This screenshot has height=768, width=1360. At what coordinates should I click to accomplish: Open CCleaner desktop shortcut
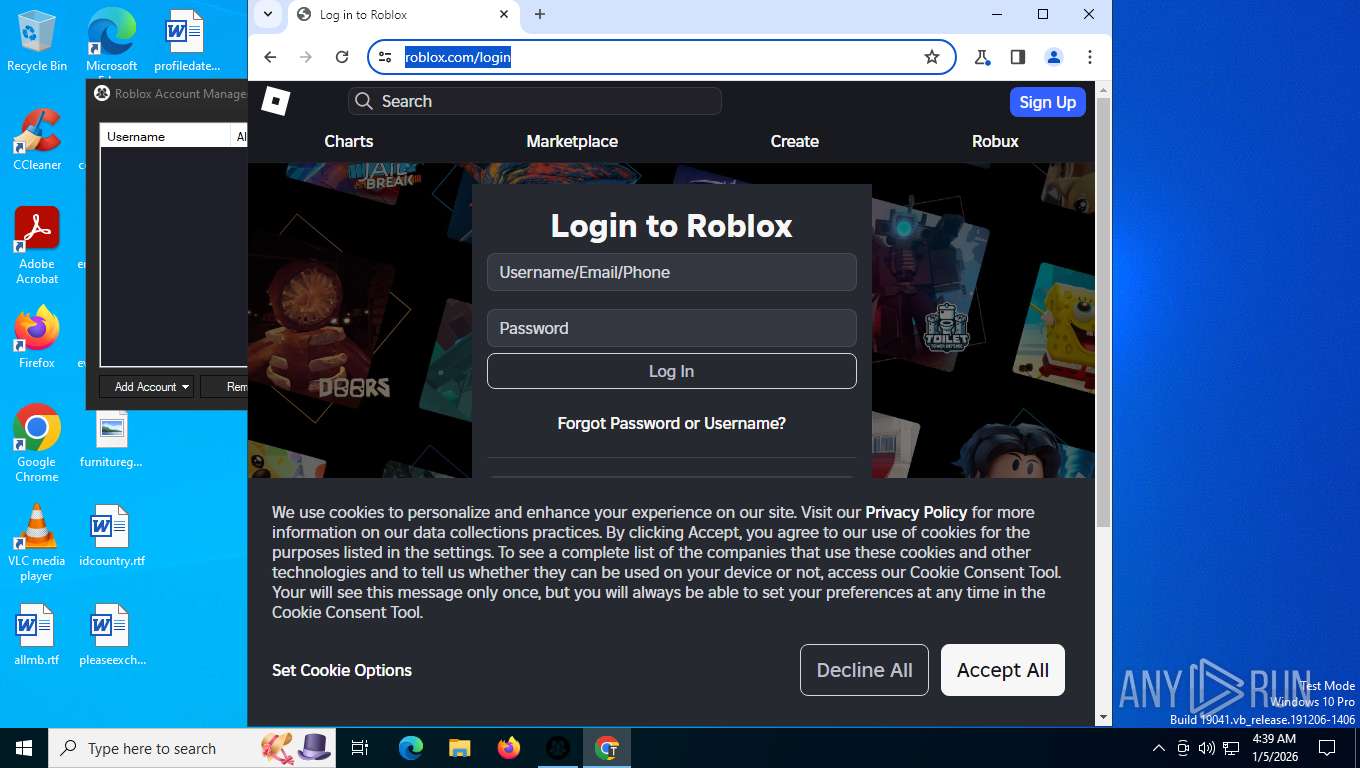[37, 140]
